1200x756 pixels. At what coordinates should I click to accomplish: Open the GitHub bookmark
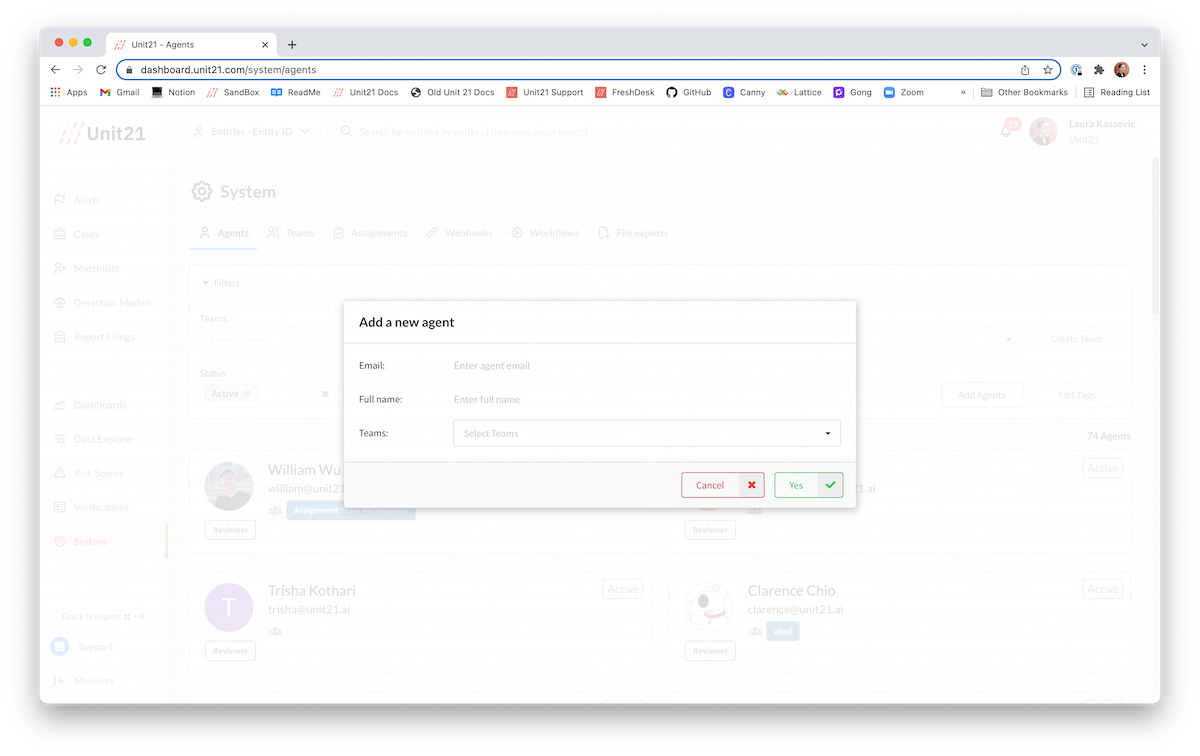click(689, 92)
